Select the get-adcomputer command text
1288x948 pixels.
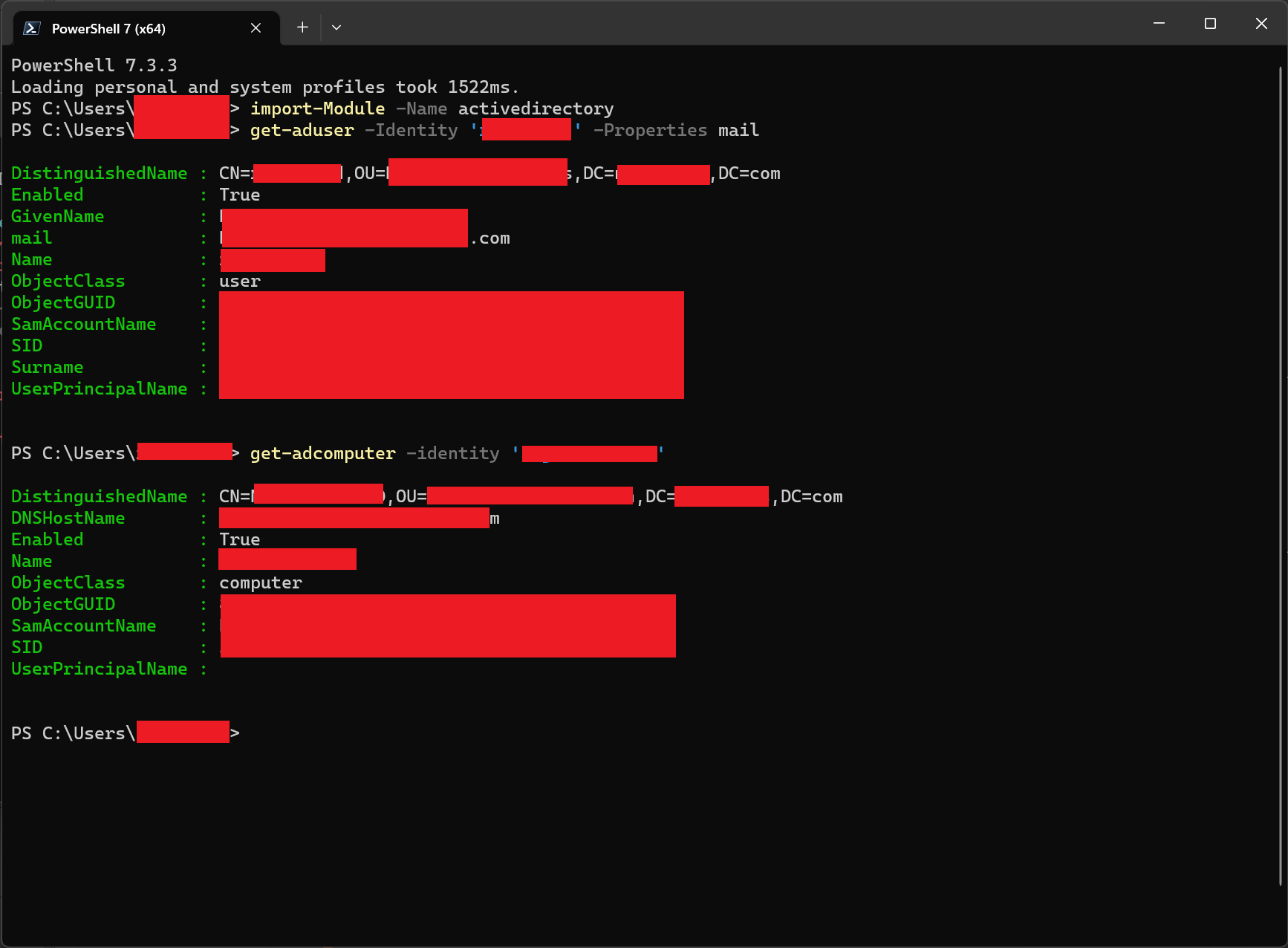point(322,453)
